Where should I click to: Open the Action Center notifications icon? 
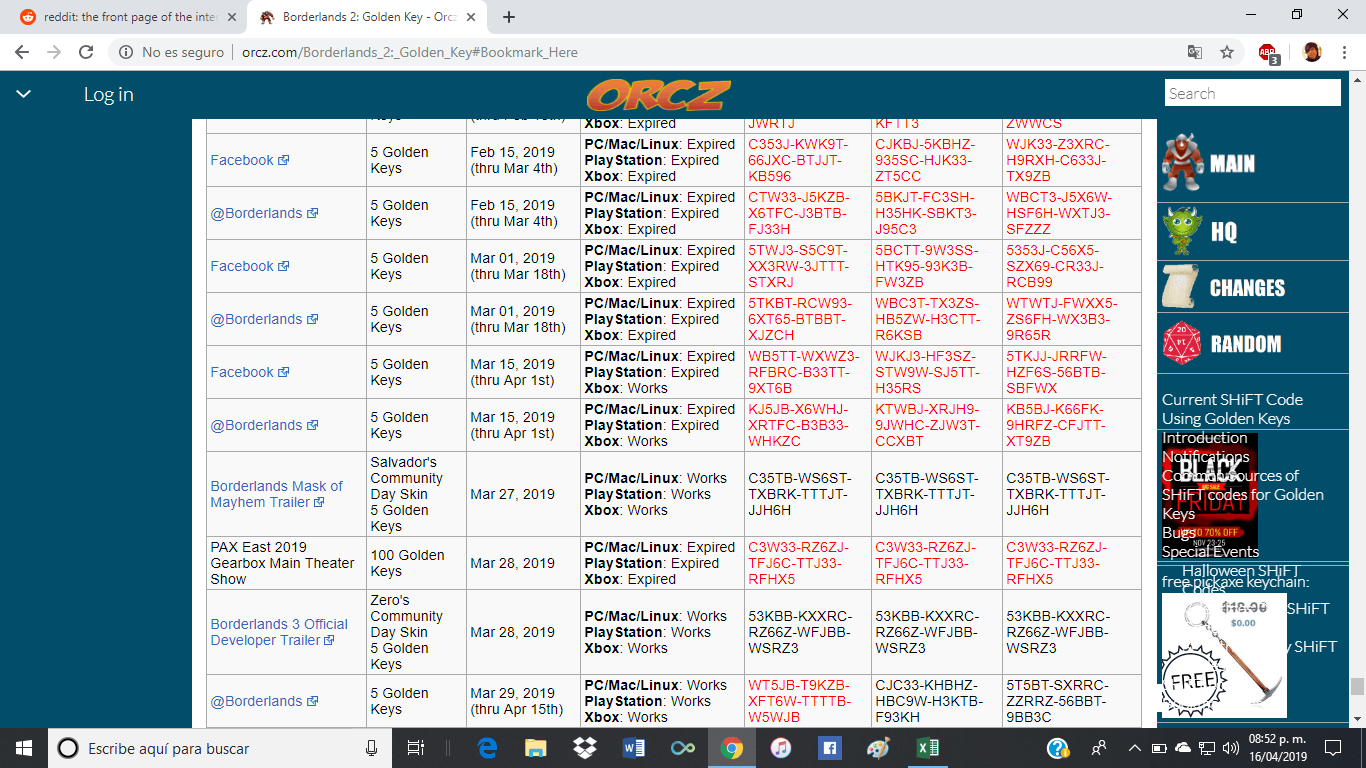tap(1332, 748)
